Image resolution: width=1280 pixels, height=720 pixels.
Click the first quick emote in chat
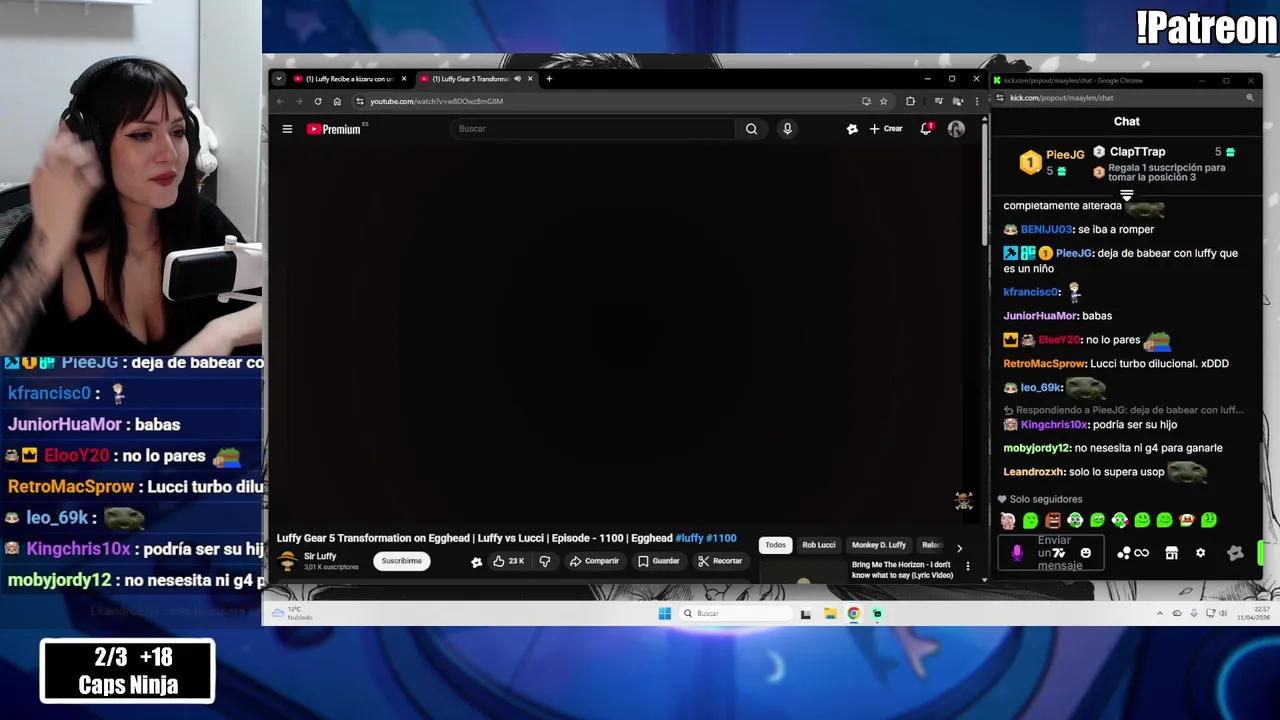[1008, 520]
